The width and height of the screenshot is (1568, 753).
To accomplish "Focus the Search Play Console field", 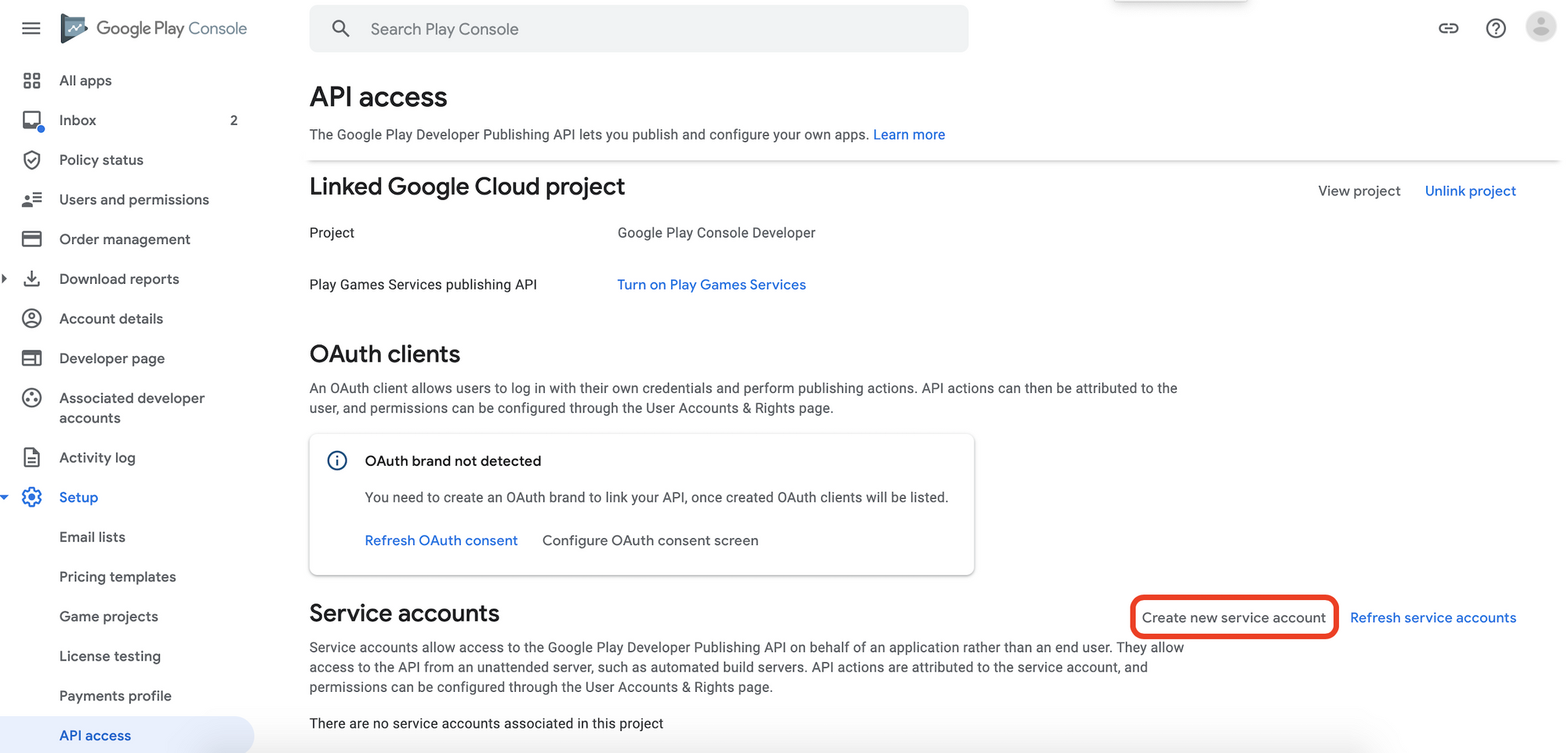I will click(x=639, y=29).
